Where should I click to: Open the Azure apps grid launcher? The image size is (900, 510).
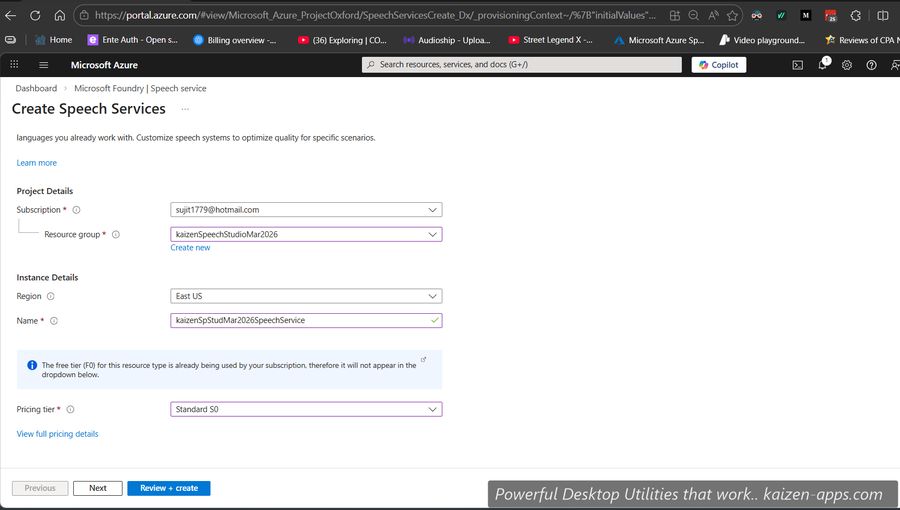pos(14,65)
